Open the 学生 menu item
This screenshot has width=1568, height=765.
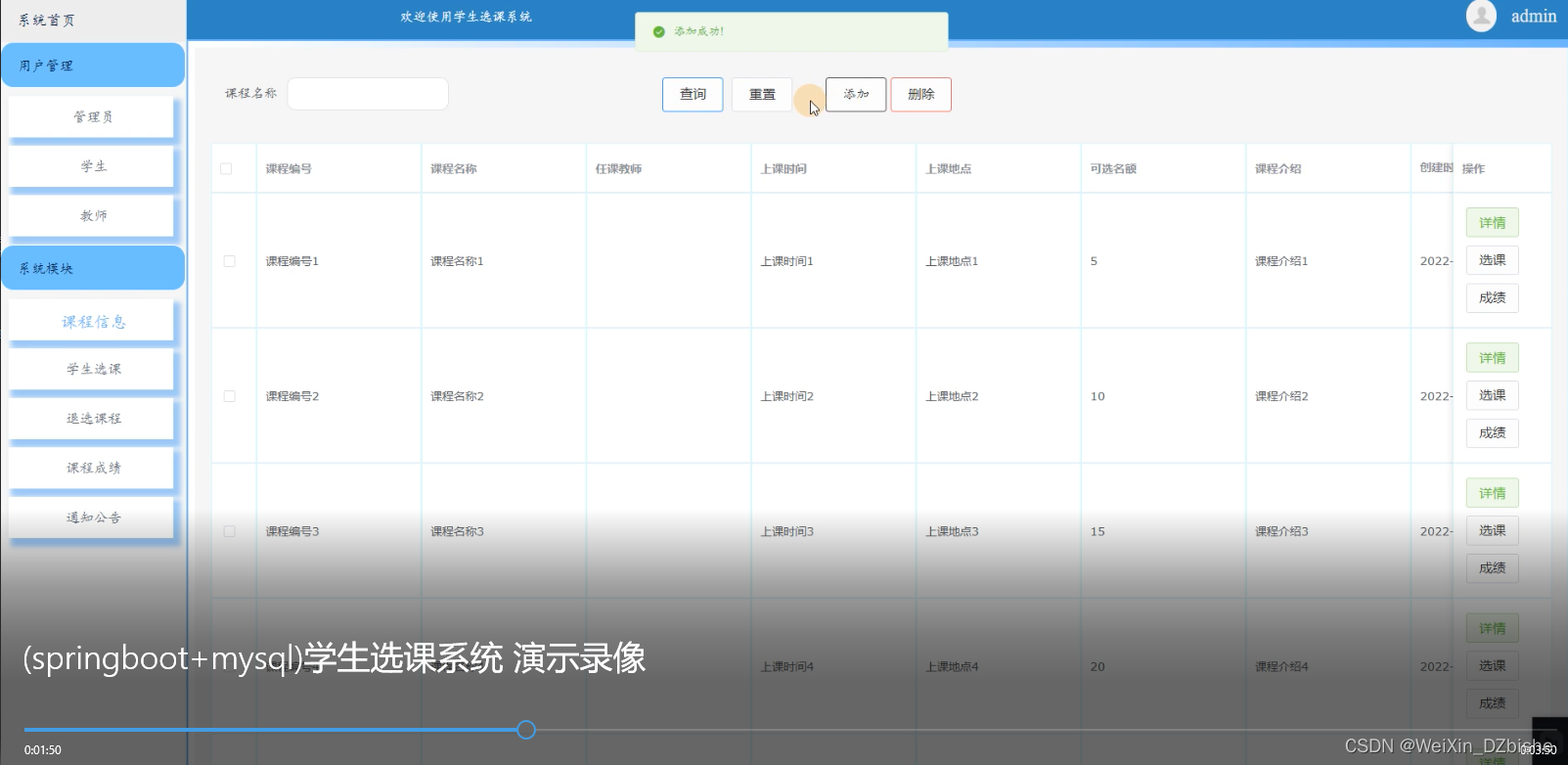93,166
